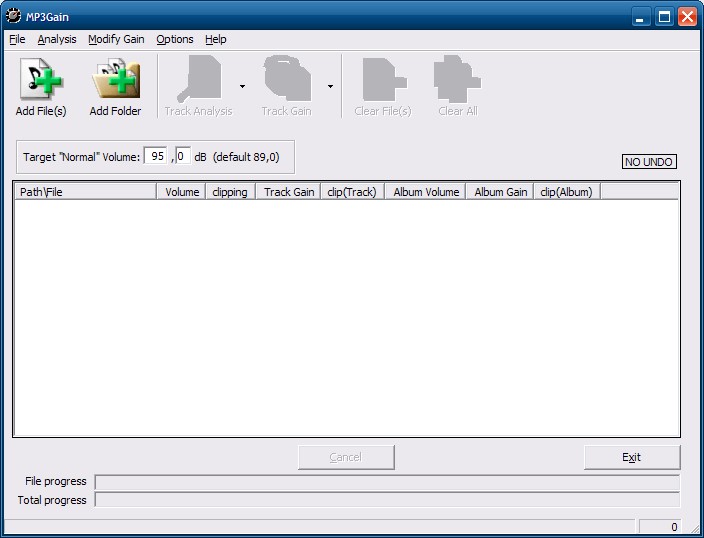Screen dimensions: 704x538
Task: Open the Options menu
Action: point(175,39)
